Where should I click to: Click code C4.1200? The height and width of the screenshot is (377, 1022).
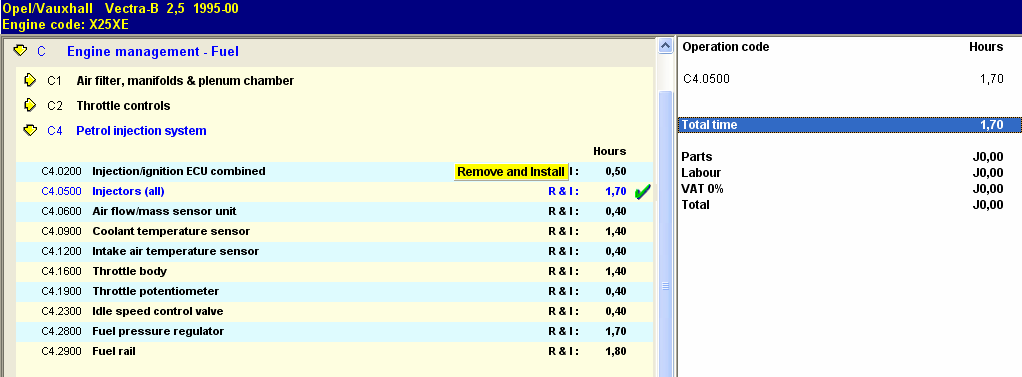pos(61,252)
